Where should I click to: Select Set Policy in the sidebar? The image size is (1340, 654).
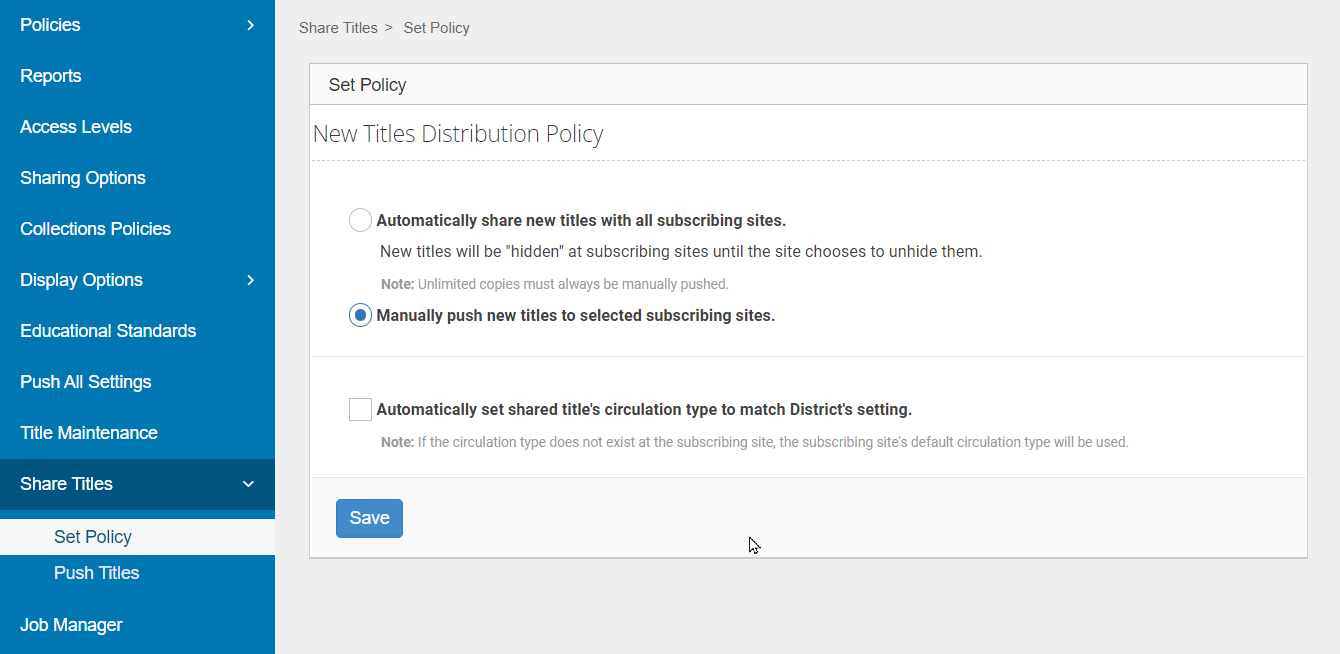pyautogui.click(x=92, y=537)
